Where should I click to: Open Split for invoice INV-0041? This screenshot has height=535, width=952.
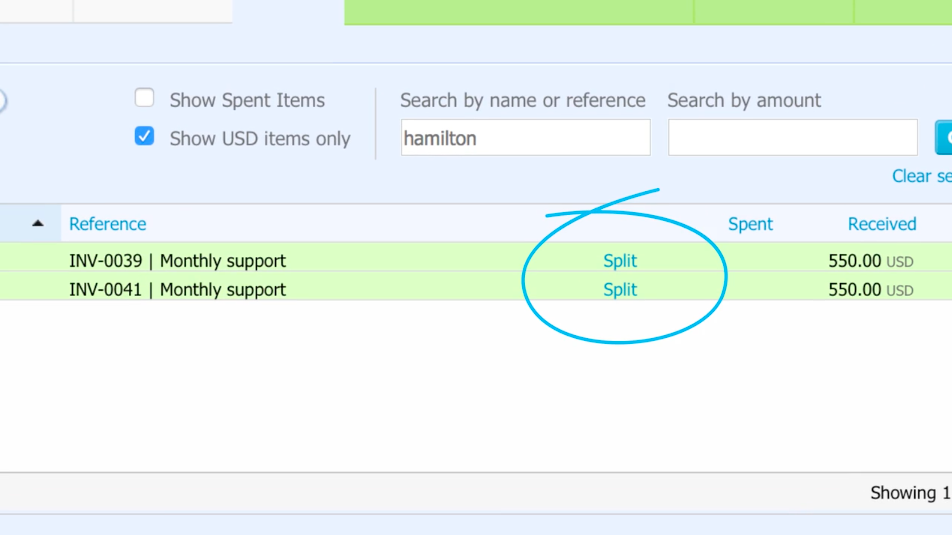(620, 290)
